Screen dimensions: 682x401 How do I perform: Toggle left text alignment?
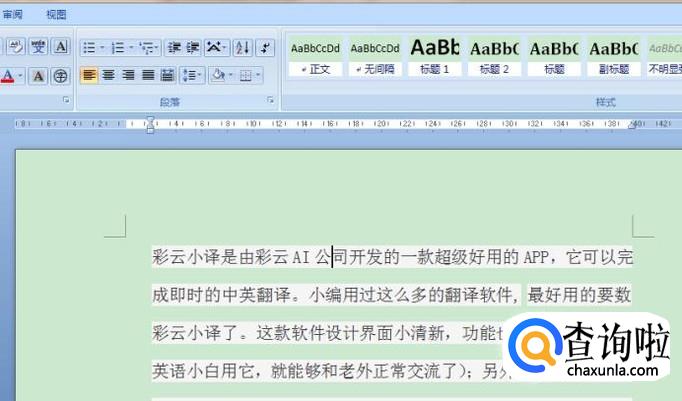click(89, 75)
